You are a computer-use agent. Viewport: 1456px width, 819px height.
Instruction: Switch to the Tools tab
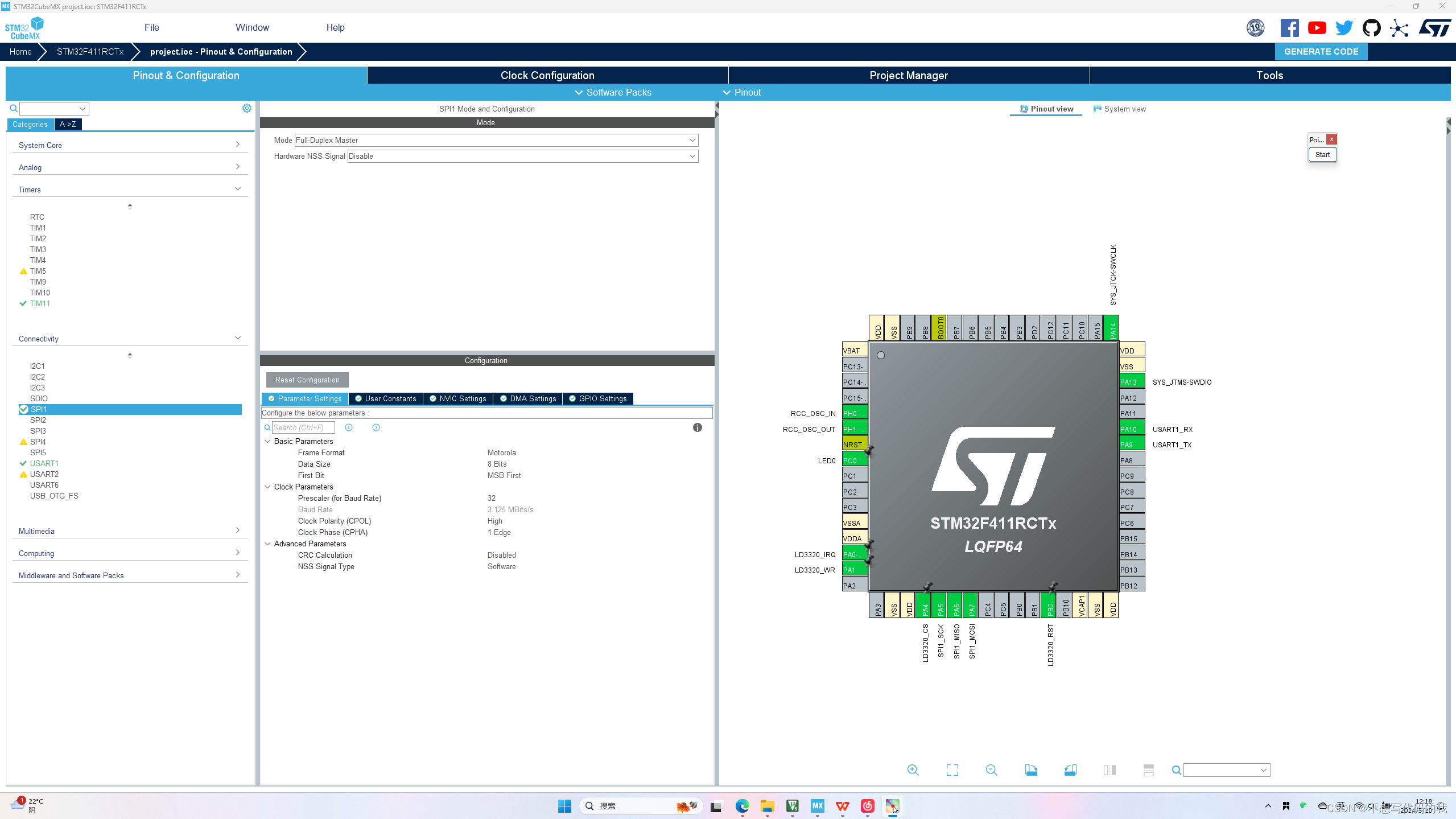click(x=1269, y=75)
